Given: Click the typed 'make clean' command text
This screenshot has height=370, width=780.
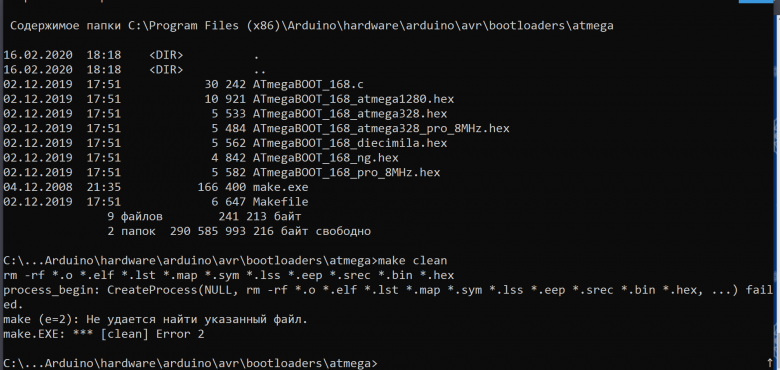Looking at the screenshot, I should (412, 261).
